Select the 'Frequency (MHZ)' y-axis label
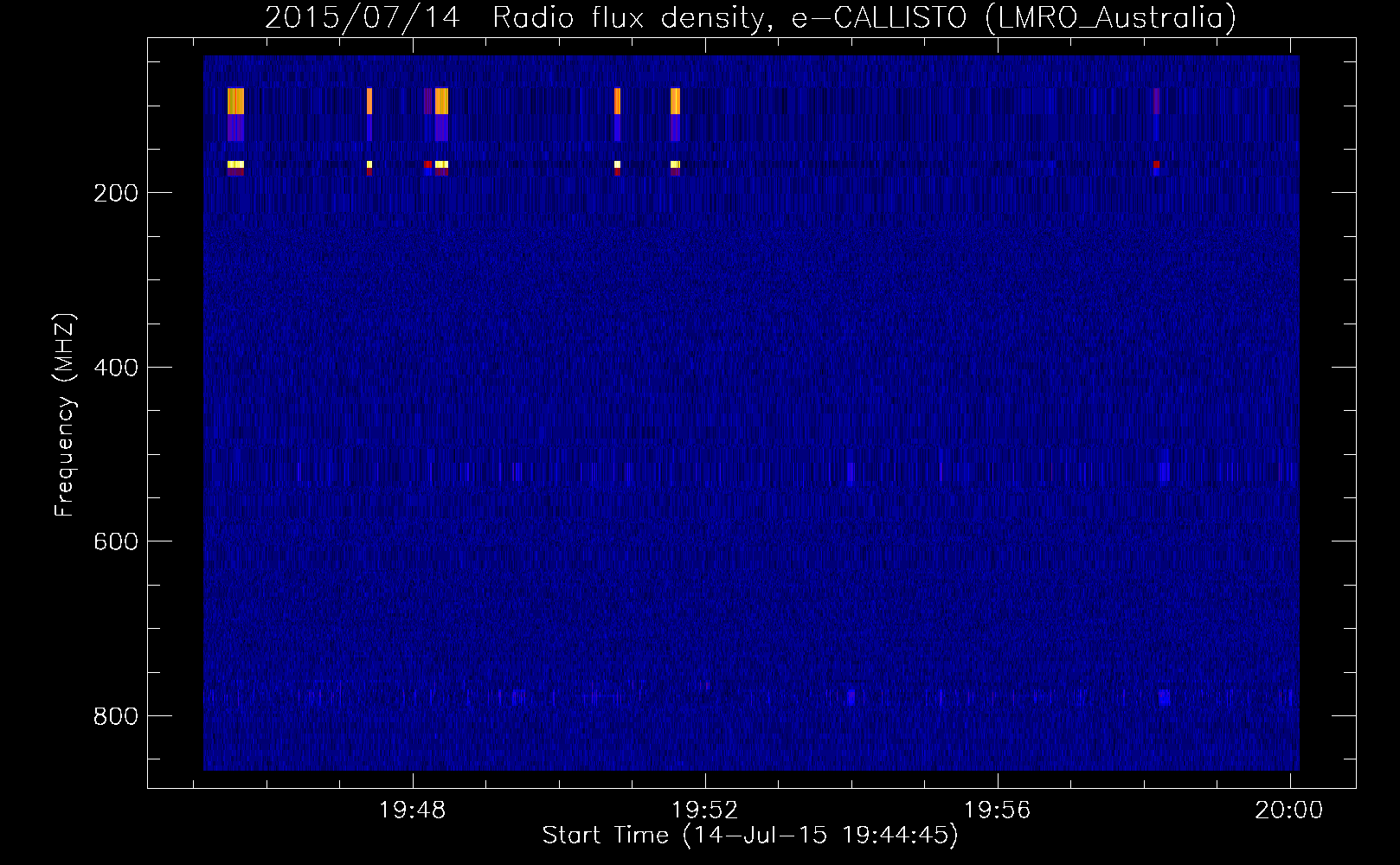This screenshot has height=865, width=1400. tap(65, 414)
